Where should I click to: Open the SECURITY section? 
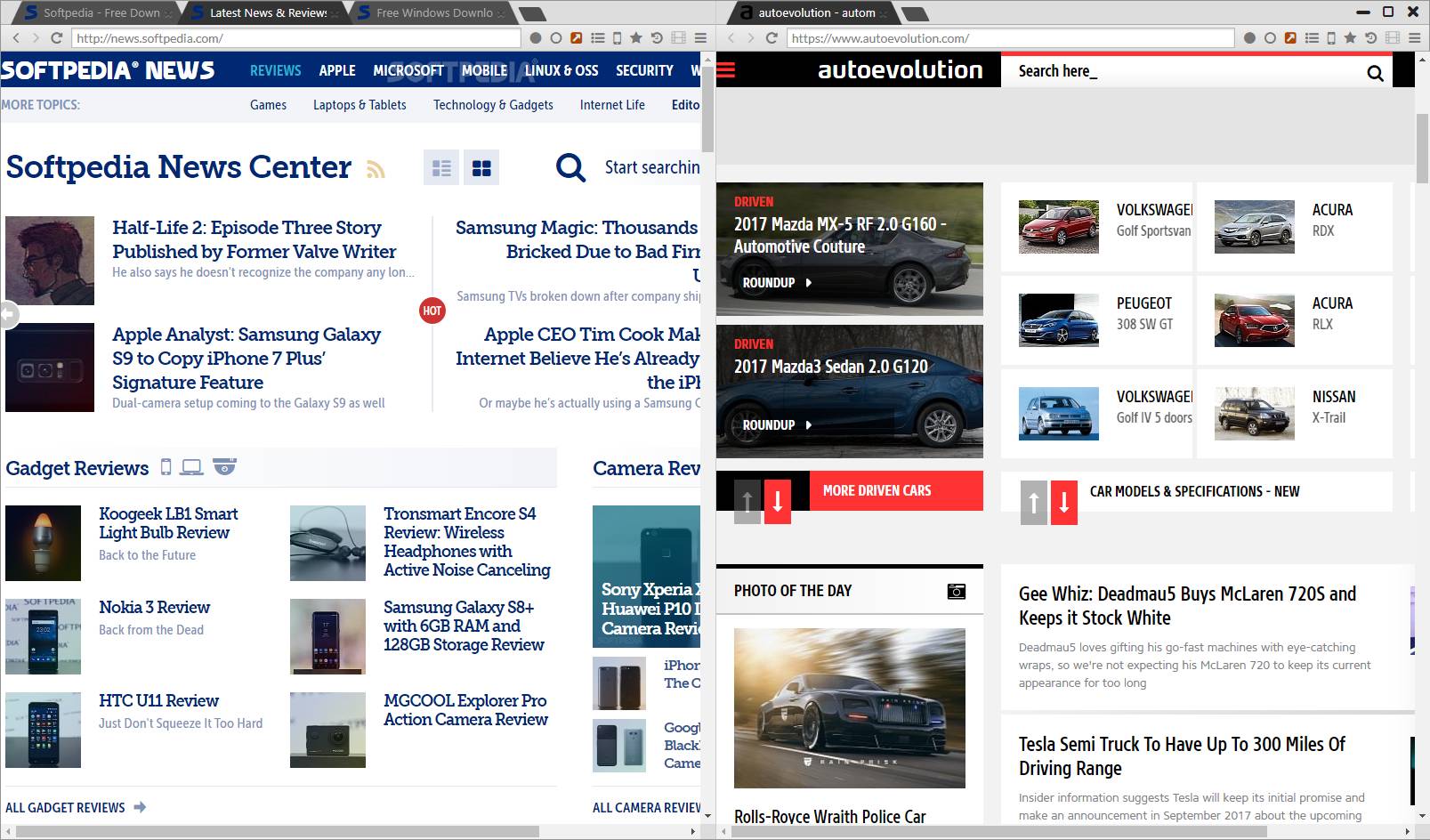click(x=644, y=70)
